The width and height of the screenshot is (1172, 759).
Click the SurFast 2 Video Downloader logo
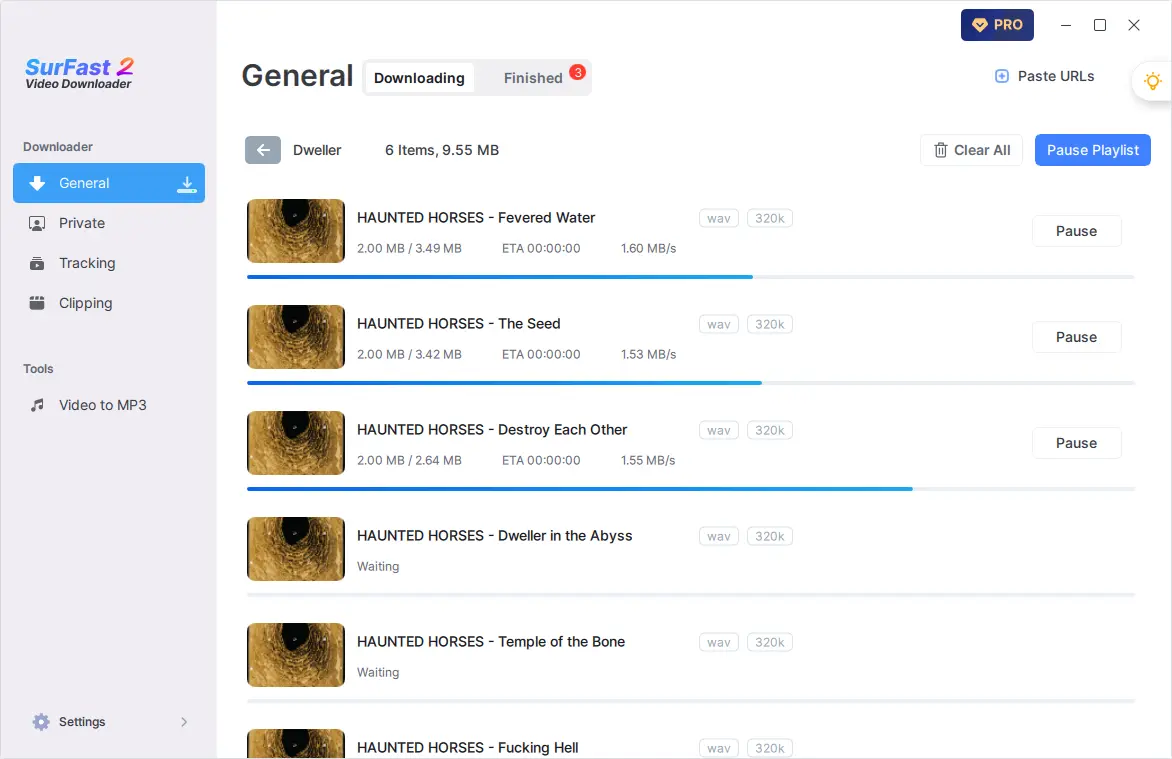coord(79,73)
